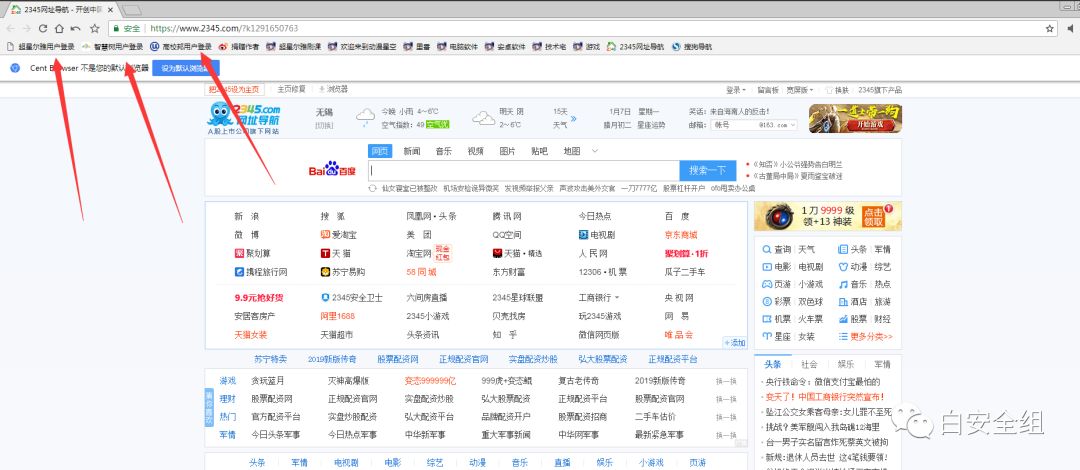
Task: Expand the 工商银行 dropdown arrow
Action: tap(616, 298)
